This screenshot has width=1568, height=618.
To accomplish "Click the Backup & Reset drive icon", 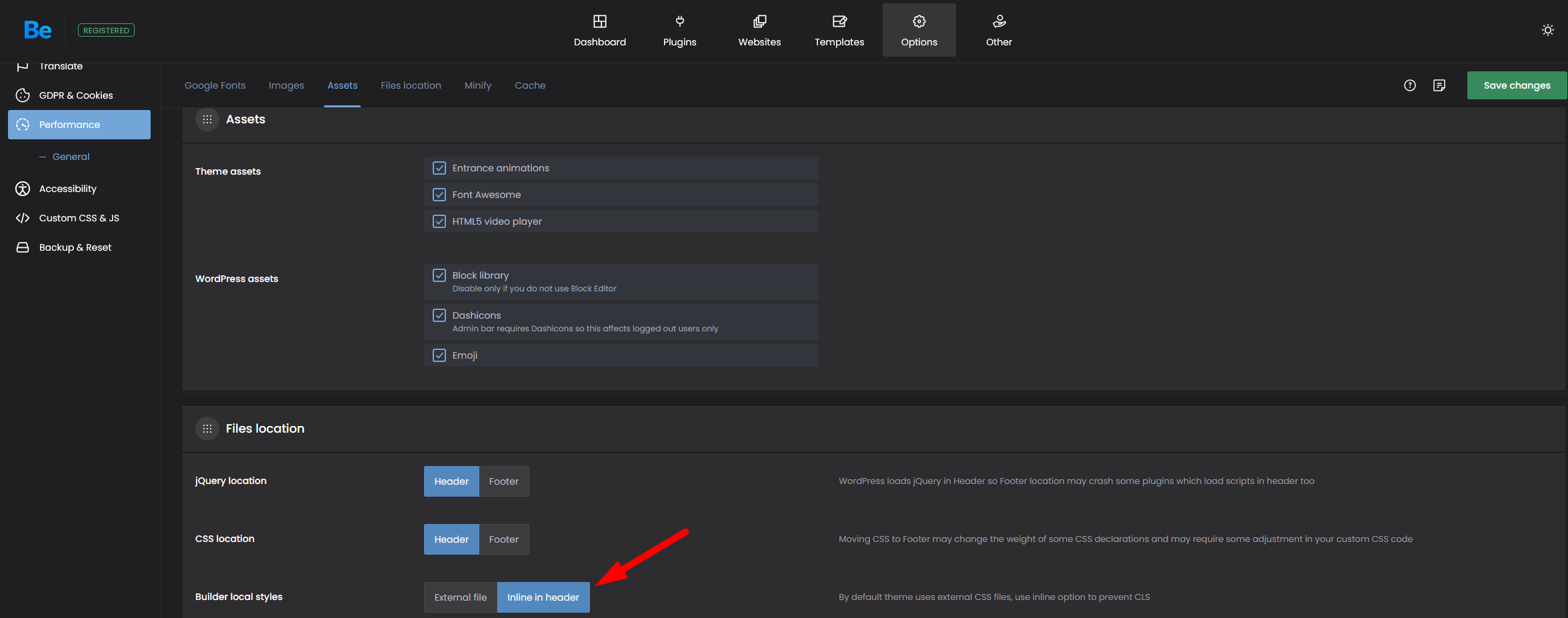I will coord(23,247).
